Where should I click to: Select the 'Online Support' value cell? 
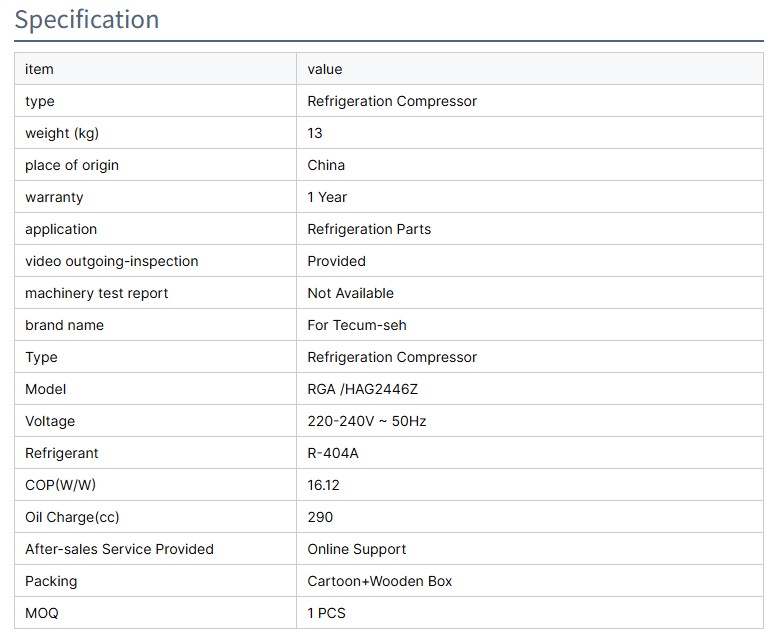point(357,549)
